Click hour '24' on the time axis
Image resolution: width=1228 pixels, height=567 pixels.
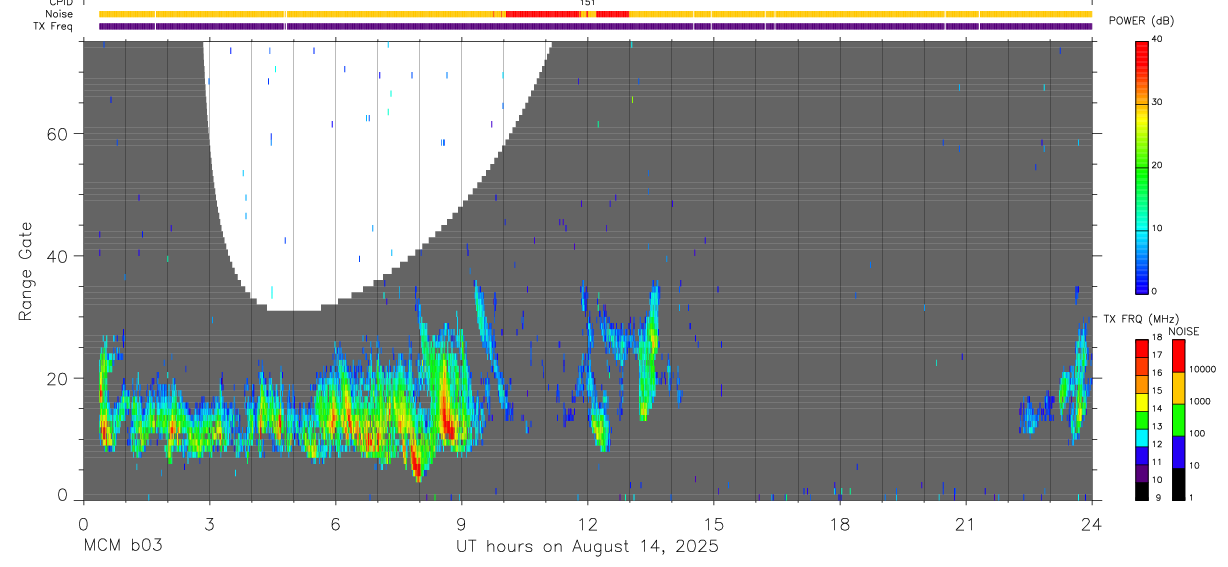[x=1092, y=523]
